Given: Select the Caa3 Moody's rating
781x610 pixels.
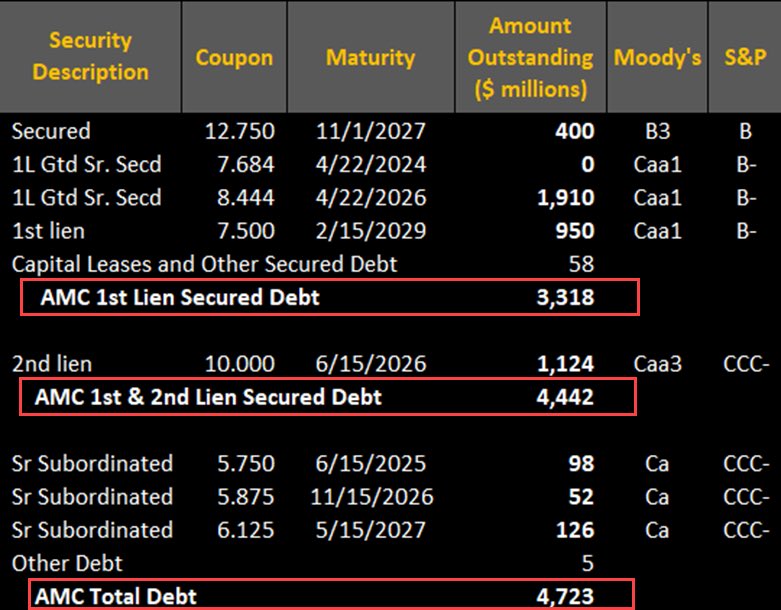Looking at the screenshot, I should click(x=657, y=364).
